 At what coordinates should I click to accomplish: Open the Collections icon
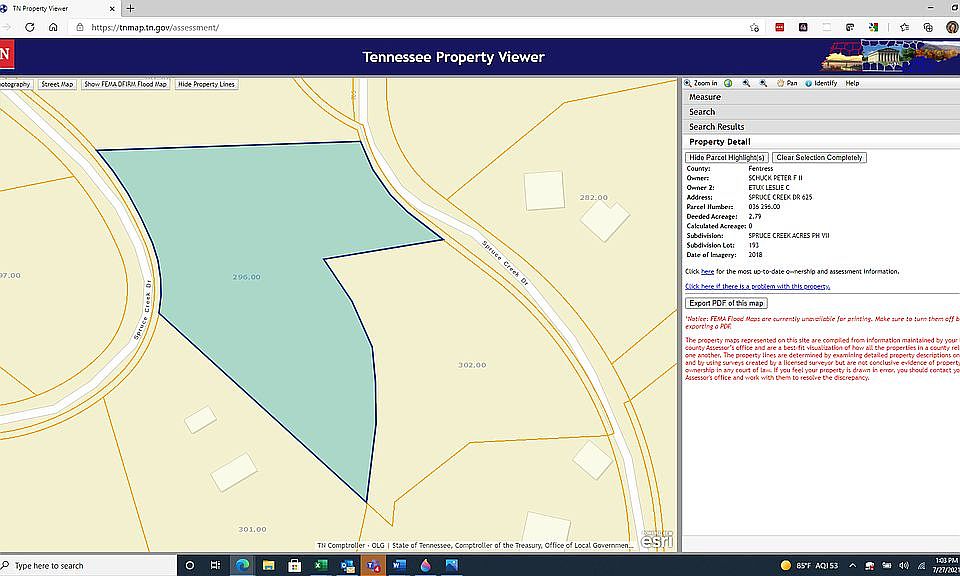(x=928, y=28)
